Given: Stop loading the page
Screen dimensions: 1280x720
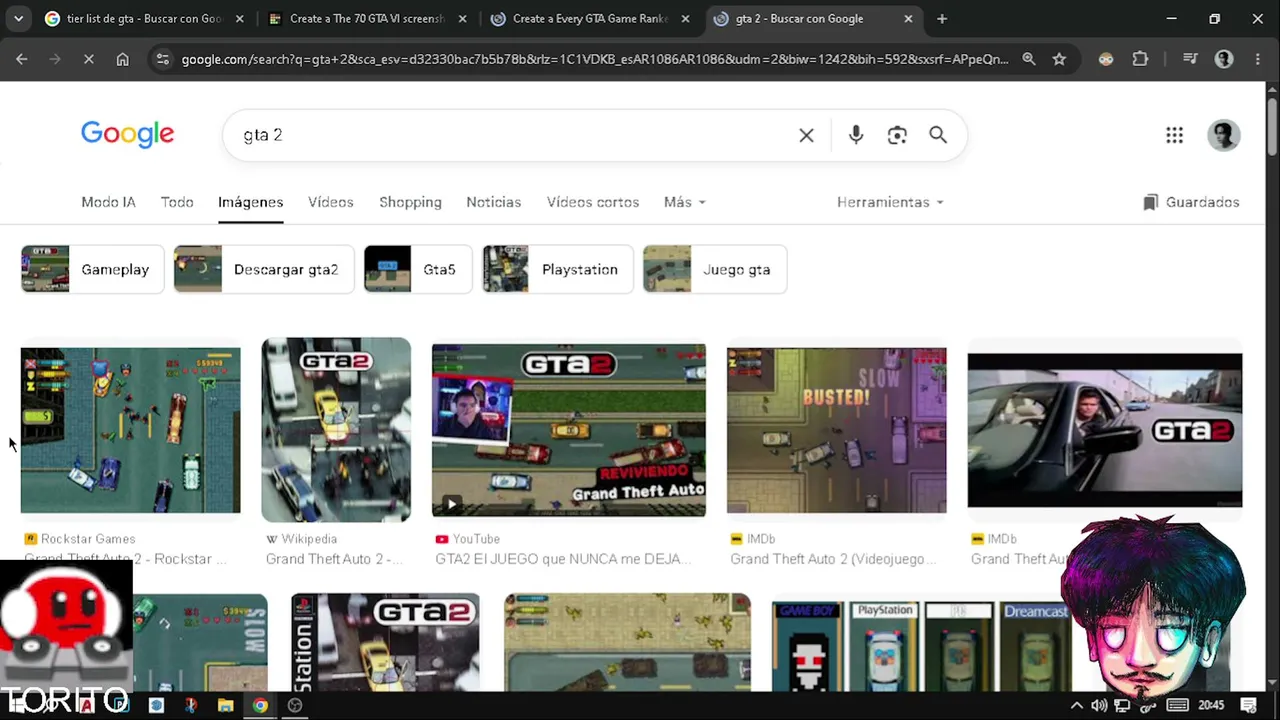Looking at the screenshot, I should point(88,59).
